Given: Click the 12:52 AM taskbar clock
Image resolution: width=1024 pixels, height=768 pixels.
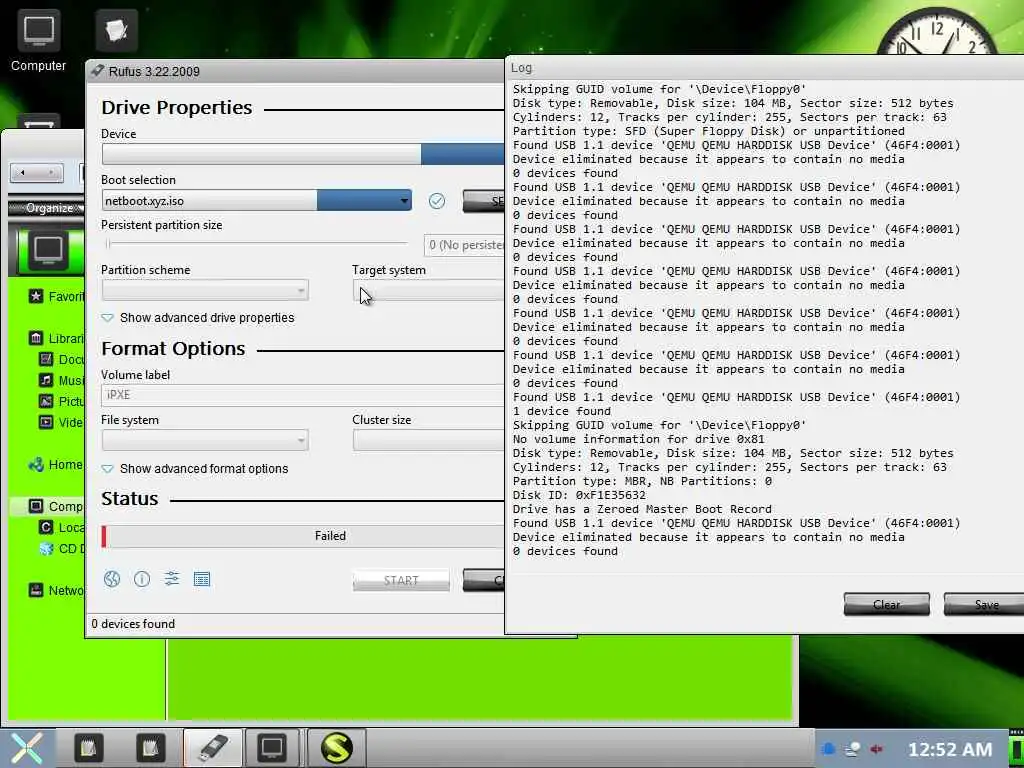Looking at the screenshot, I should (950, 749).
